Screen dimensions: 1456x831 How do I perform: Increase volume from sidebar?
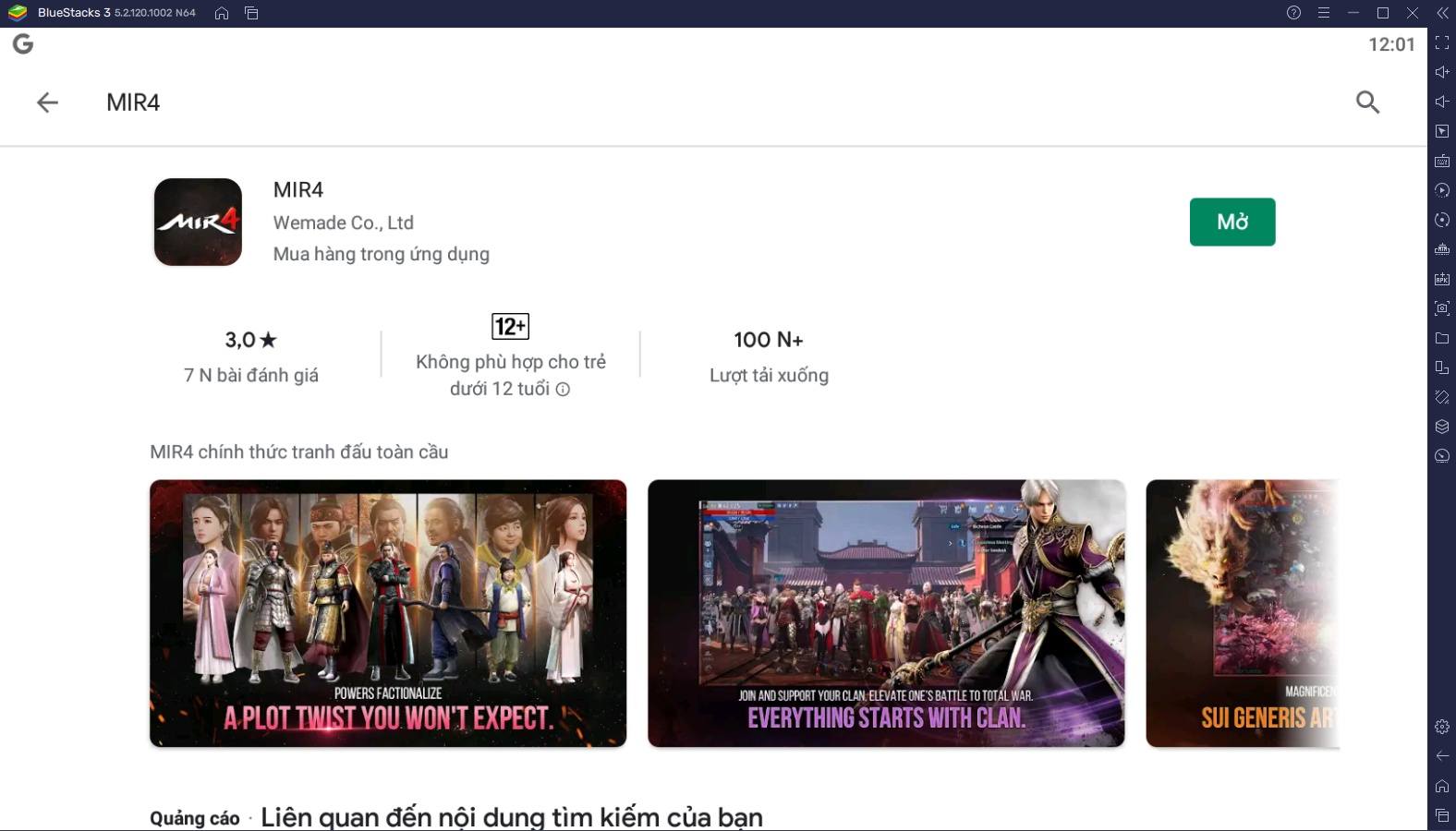1442,72
